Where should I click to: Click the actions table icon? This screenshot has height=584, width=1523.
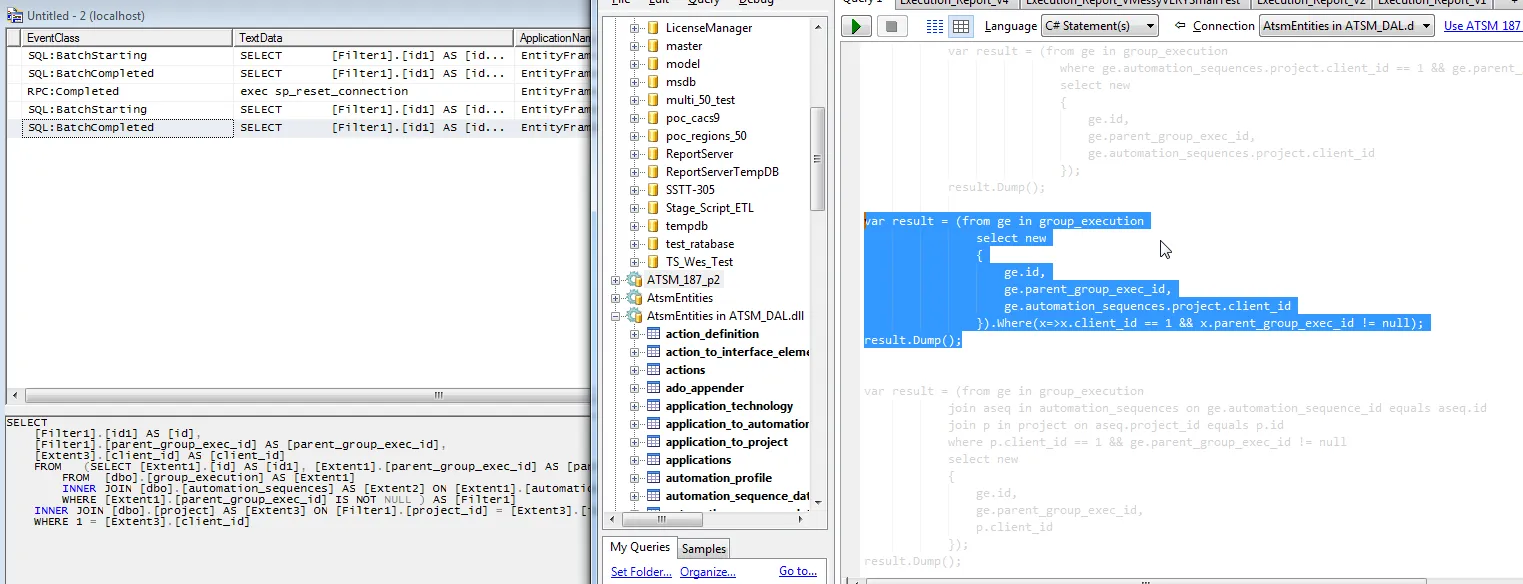click(x=653, y=370)
